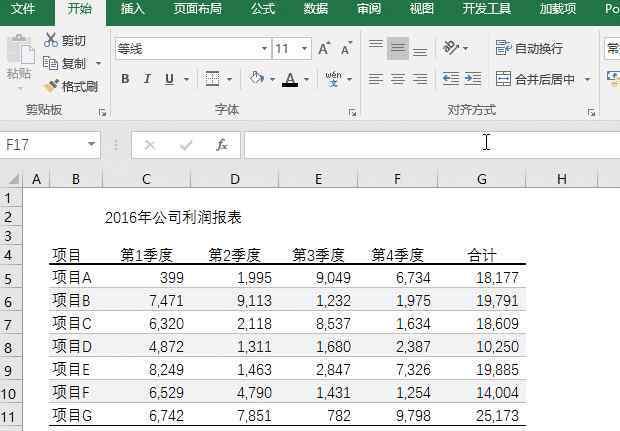This screenshot has width=620, height=431.
Task: Open font color dropdown arrow
Action: point(306,79)
